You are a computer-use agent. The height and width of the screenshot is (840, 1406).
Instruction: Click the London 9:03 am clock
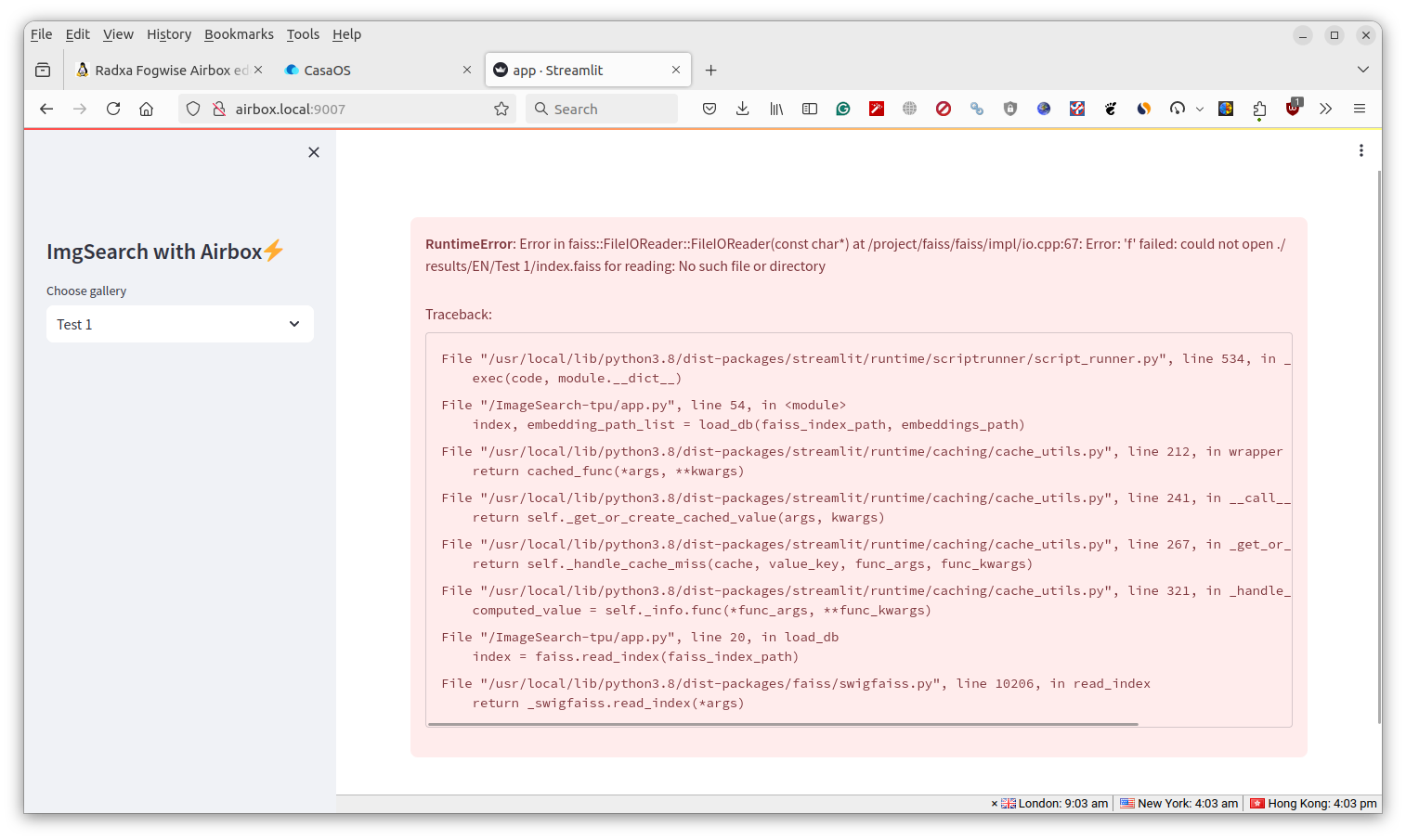[x=1054, y=804]
